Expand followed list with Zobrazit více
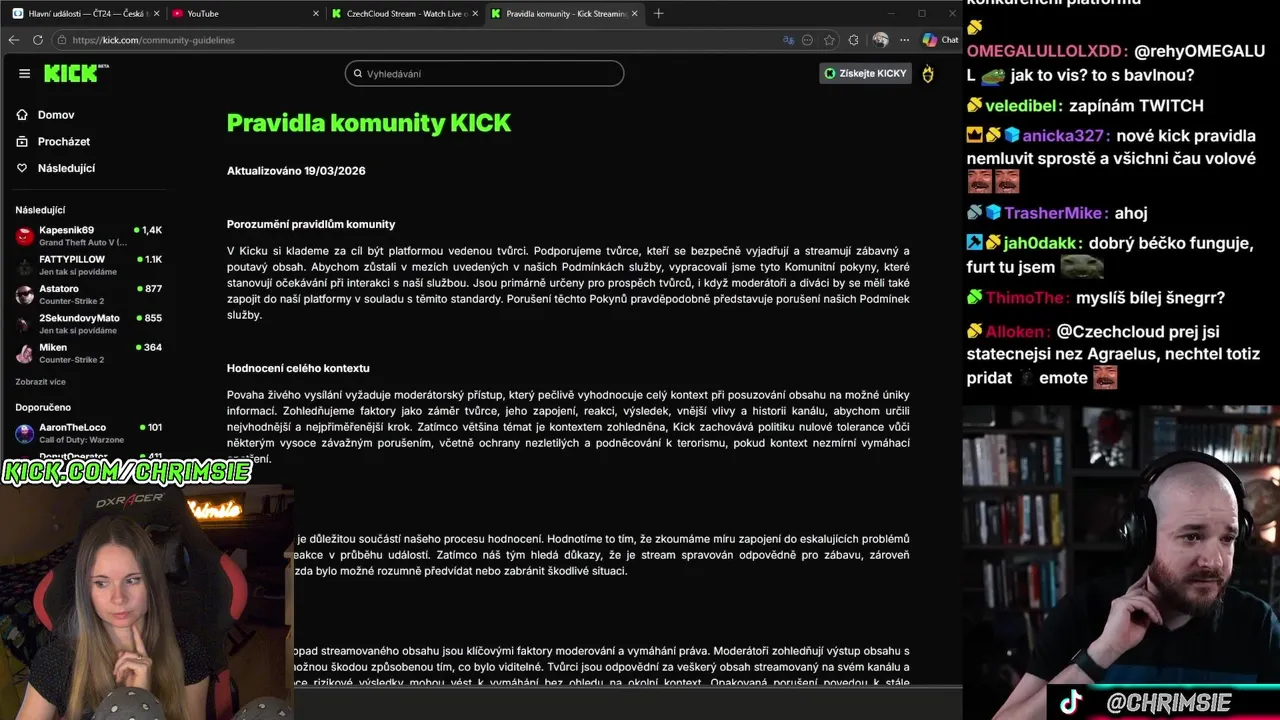The width and height of the screenshot is (1280, 720). coord(40,382)
